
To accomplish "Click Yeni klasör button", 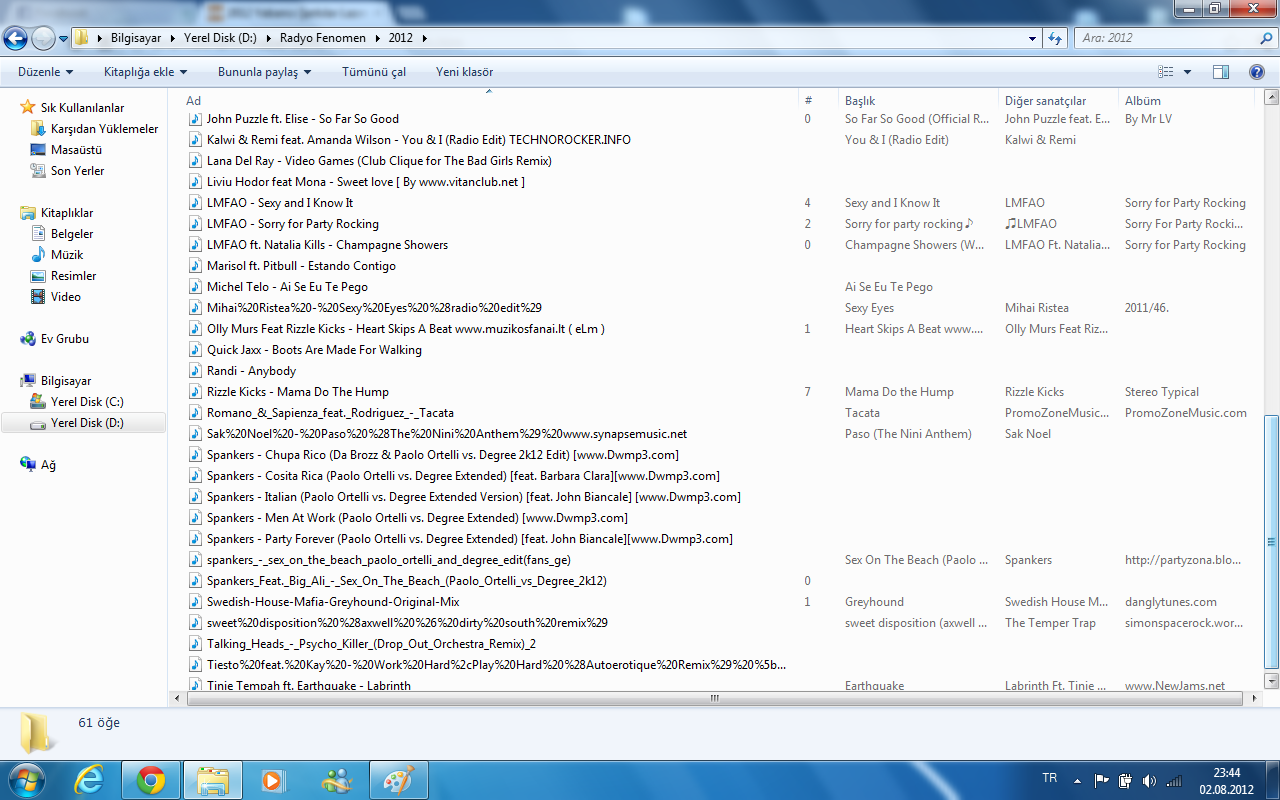I will tap(464, 72).
